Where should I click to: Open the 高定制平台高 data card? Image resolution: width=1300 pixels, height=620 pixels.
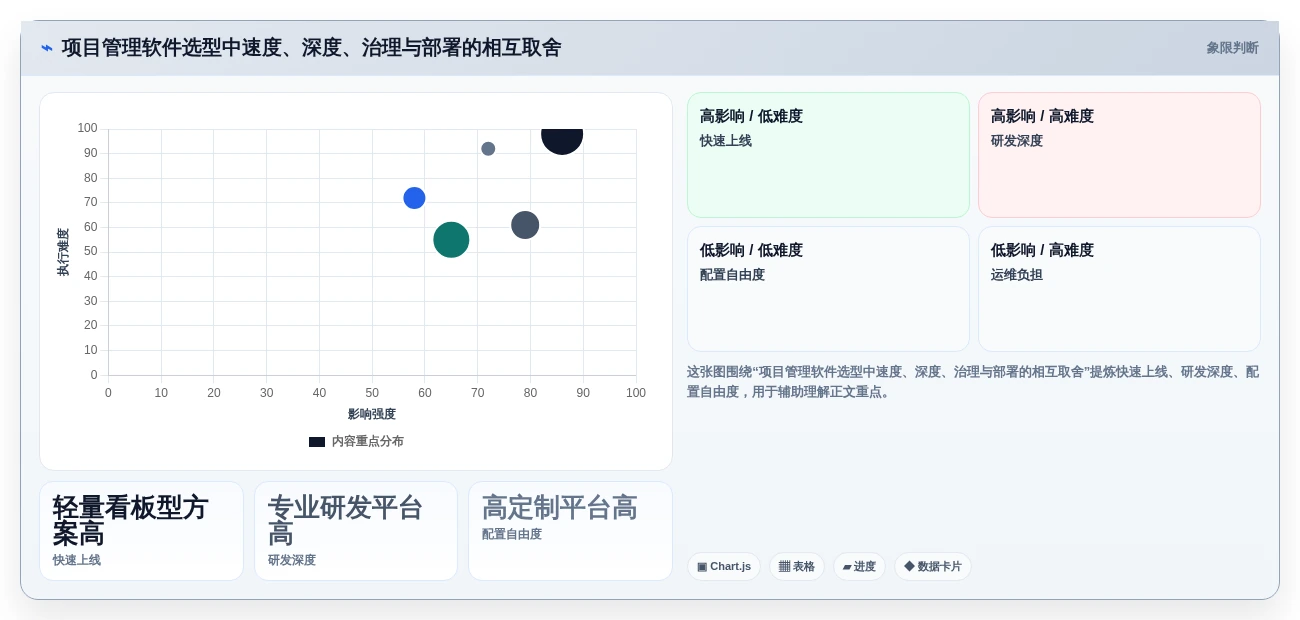pos(570,531)
